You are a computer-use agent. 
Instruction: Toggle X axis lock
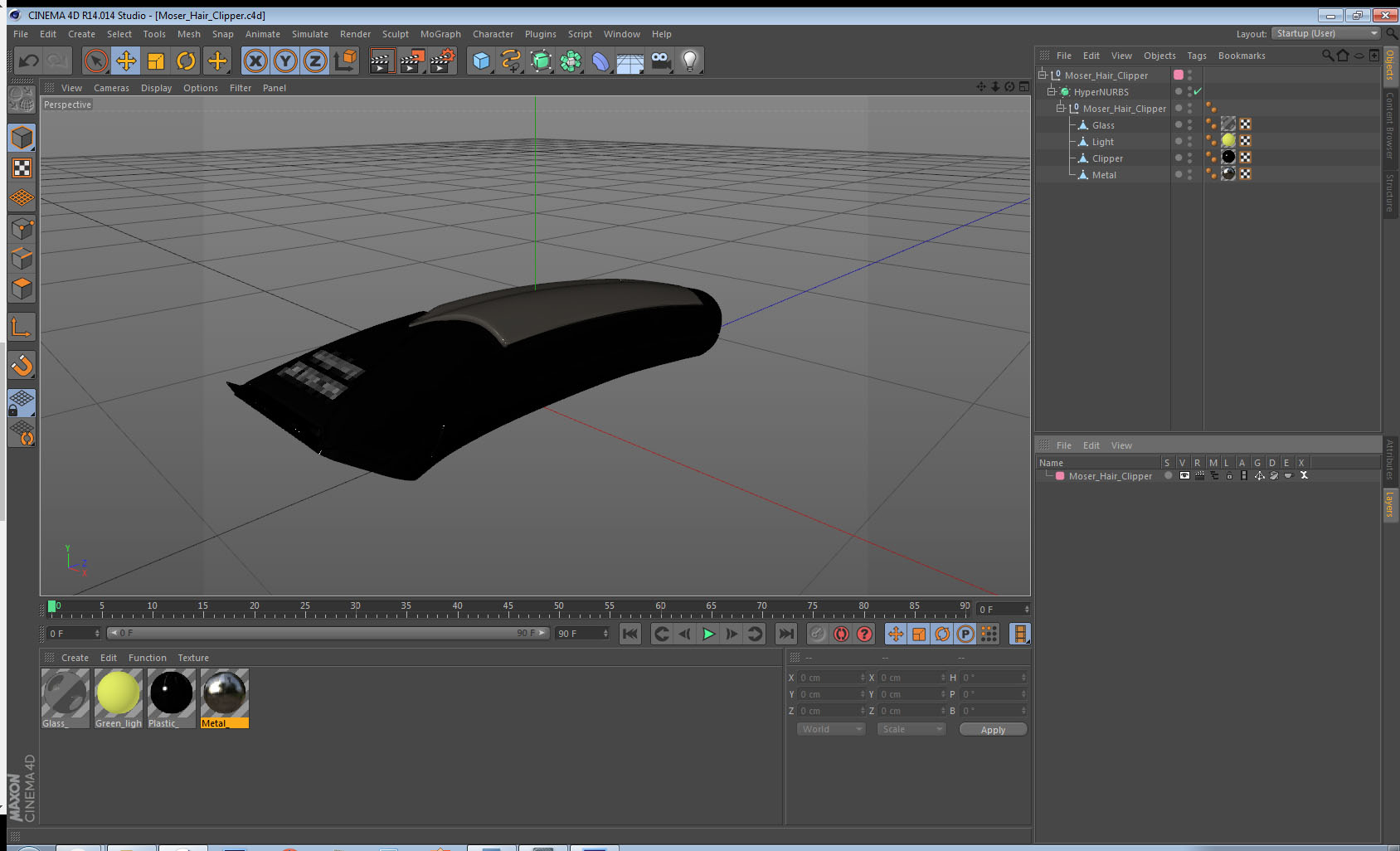[255, 61]
